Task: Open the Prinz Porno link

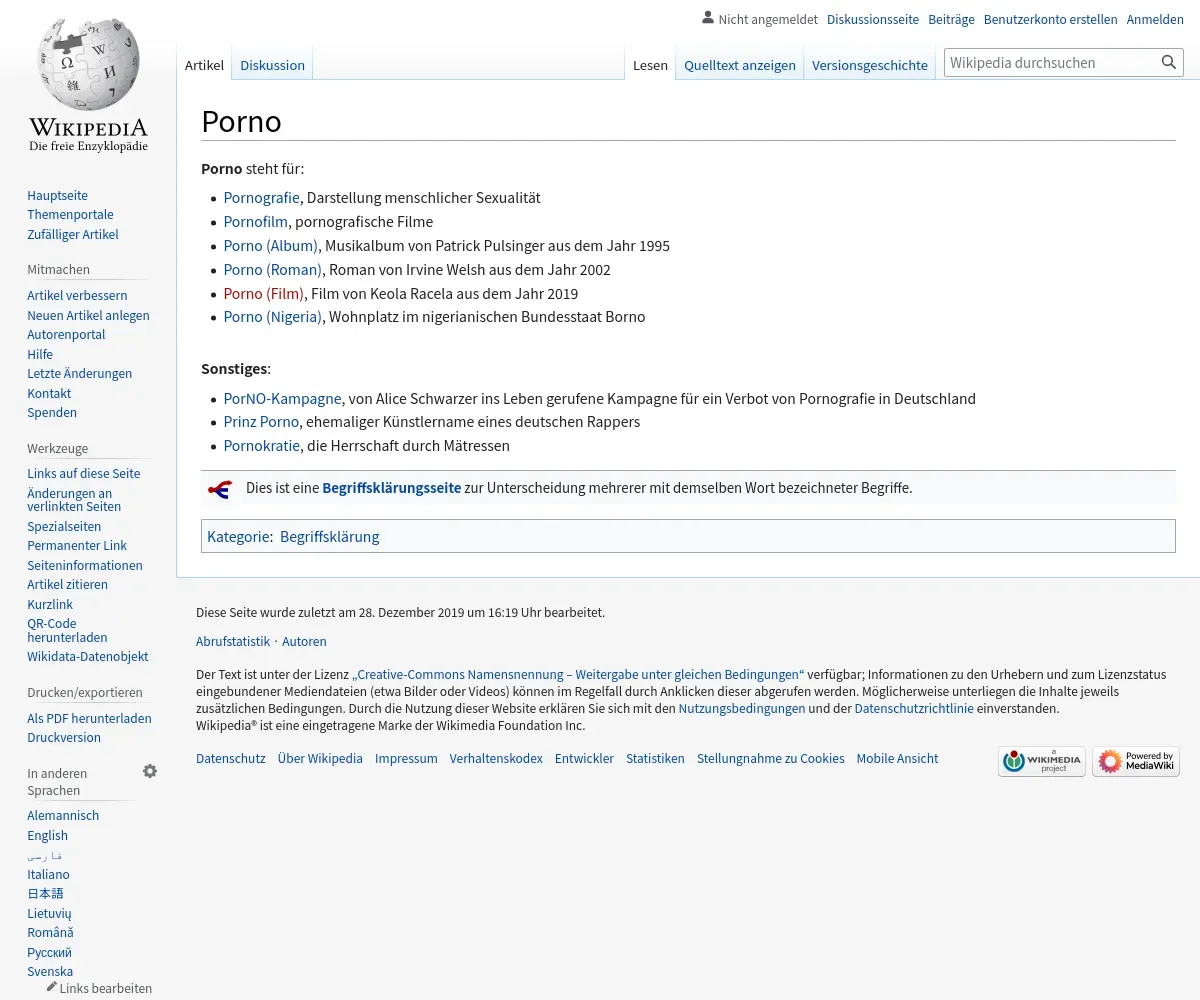Action: click(261, 421)
